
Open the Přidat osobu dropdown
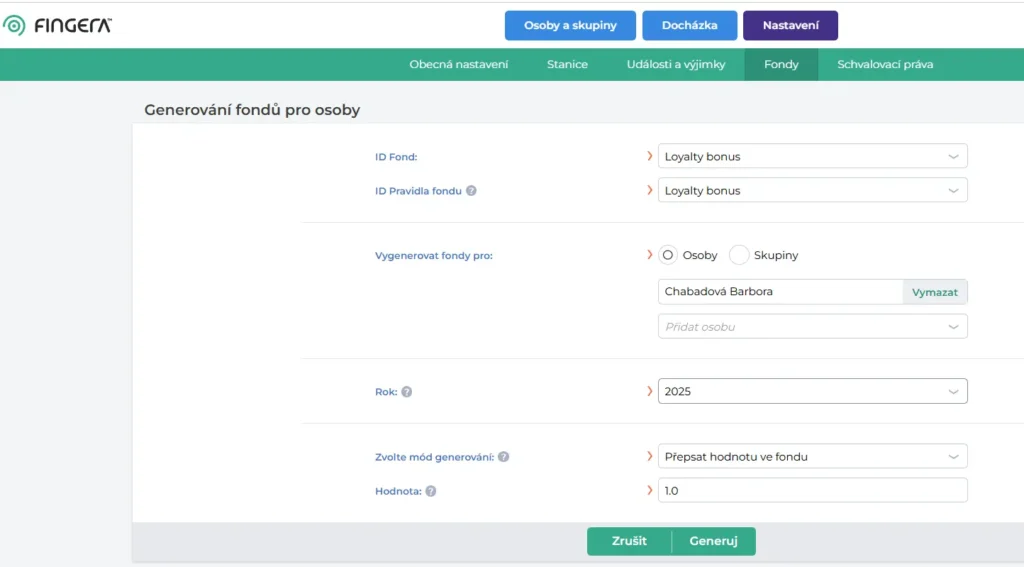pyautogui.click(x=812, y=327)
